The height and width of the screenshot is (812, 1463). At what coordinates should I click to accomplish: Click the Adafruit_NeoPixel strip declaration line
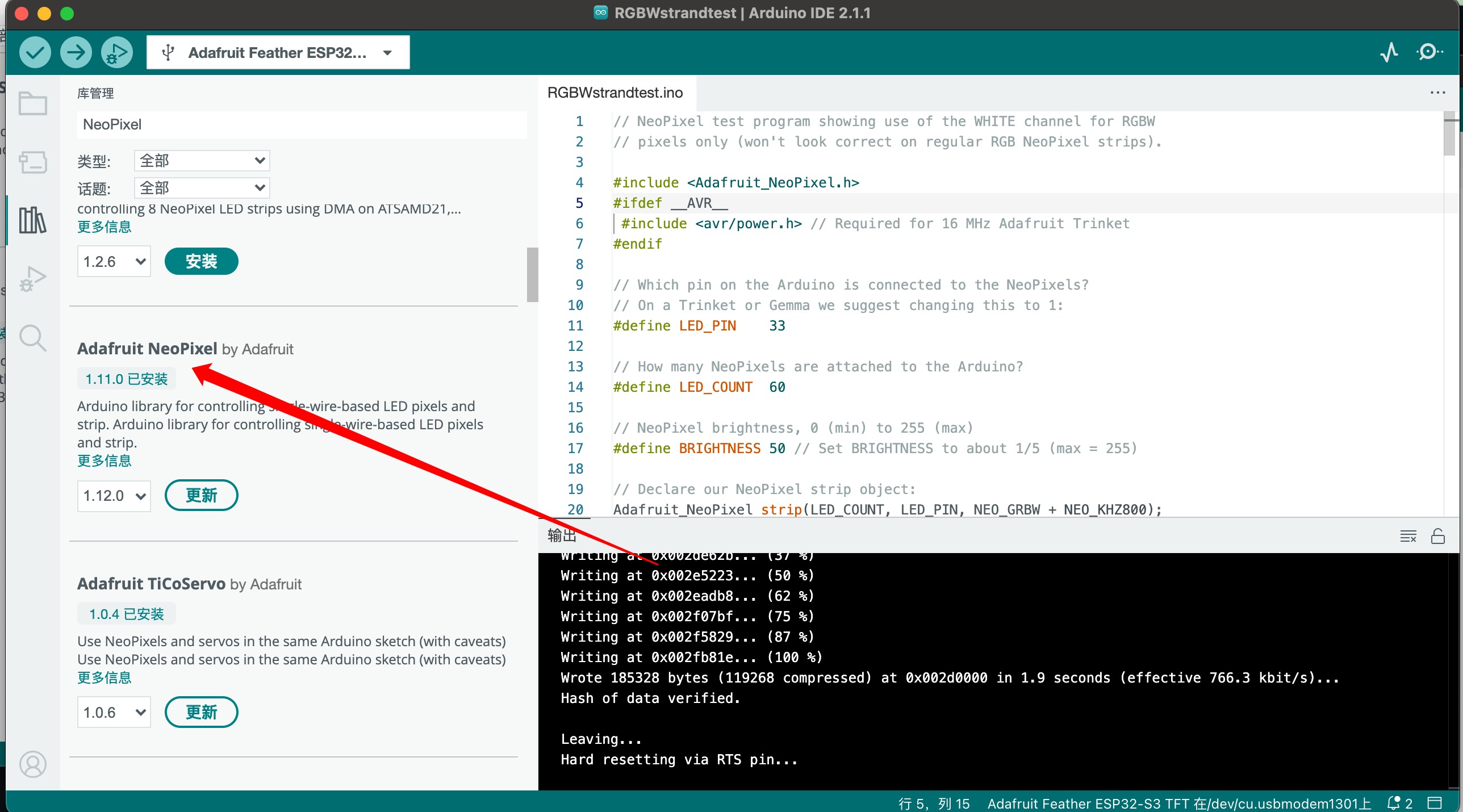[888, 509]
